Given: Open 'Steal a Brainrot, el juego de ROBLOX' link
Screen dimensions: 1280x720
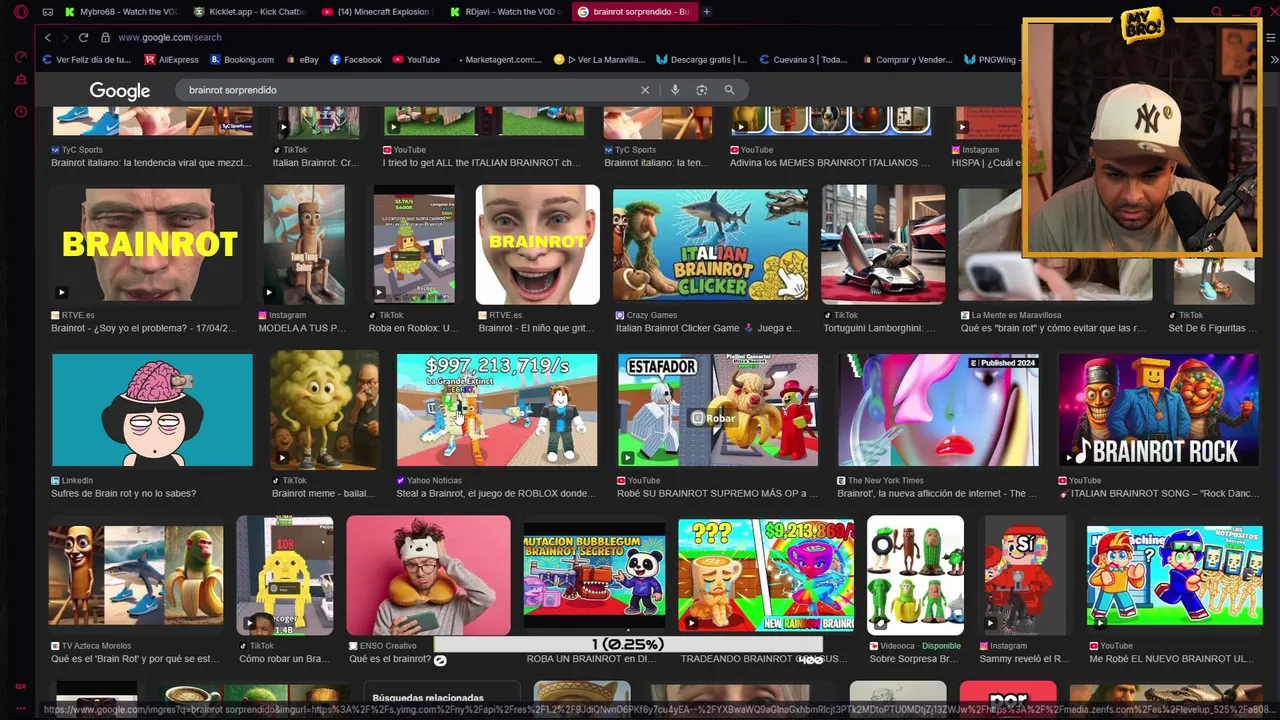Looking at the screenshot, I should [x=496, y=494].
